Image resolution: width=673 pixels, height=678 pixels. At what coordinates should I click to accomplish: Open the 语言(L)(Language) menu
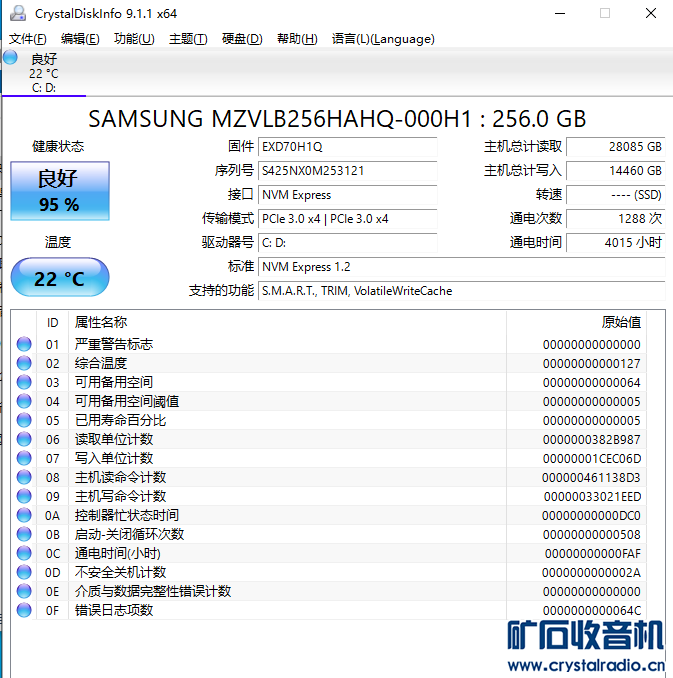click(383, 39)
